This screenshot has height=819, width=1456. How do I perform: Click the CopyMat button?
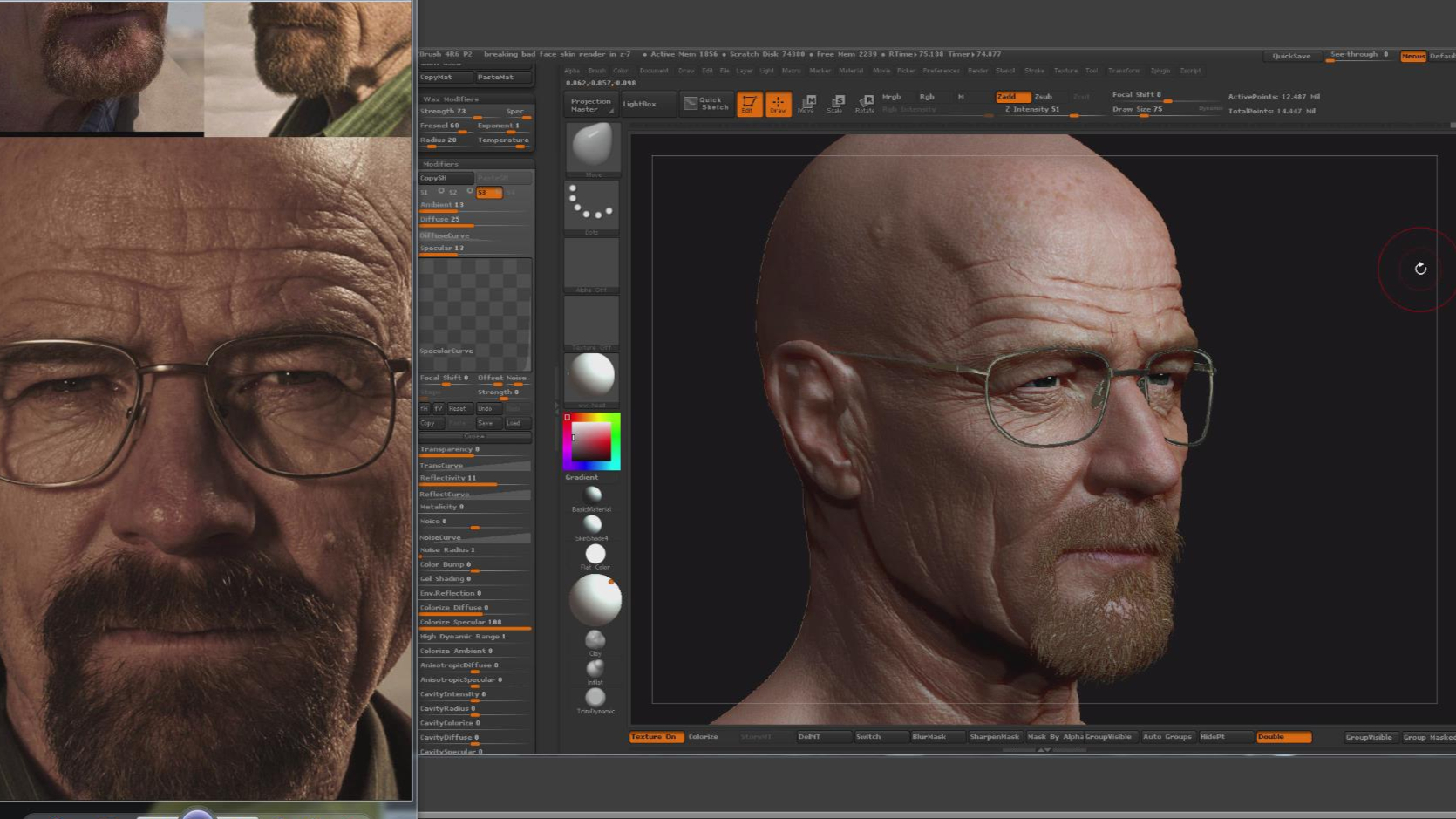coord(446,78)
